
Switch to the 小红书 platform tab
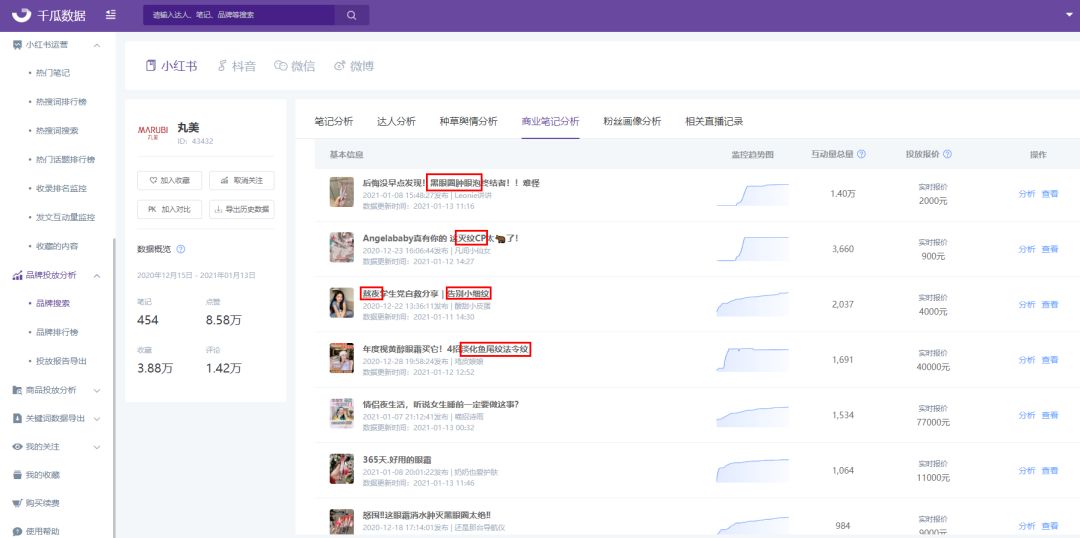172,66
